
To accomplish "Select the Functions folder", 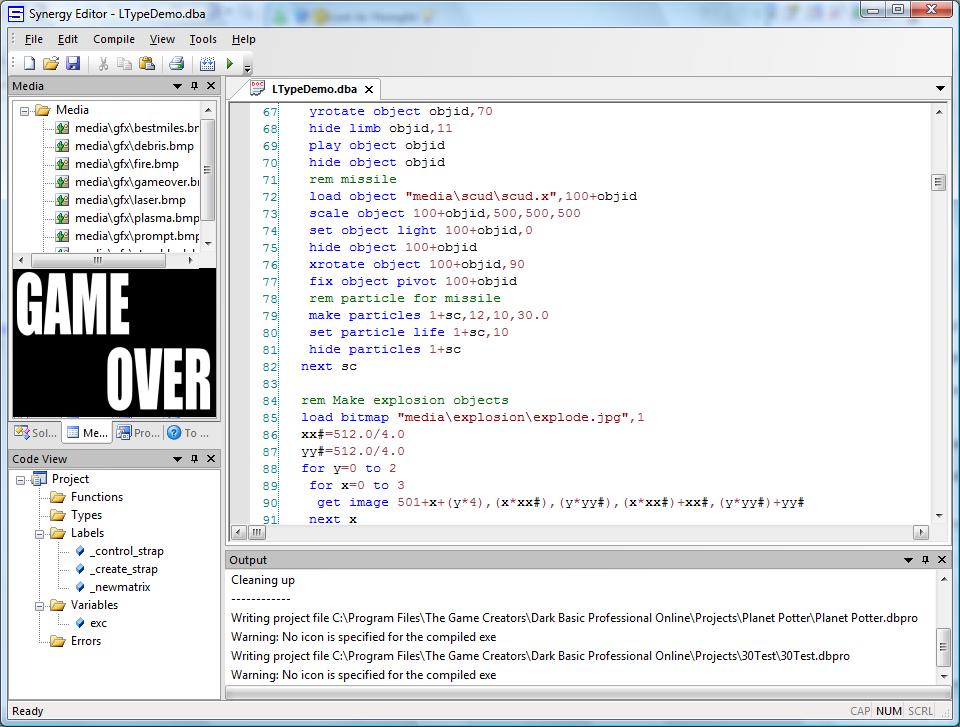I will click(x=97, y=497).
